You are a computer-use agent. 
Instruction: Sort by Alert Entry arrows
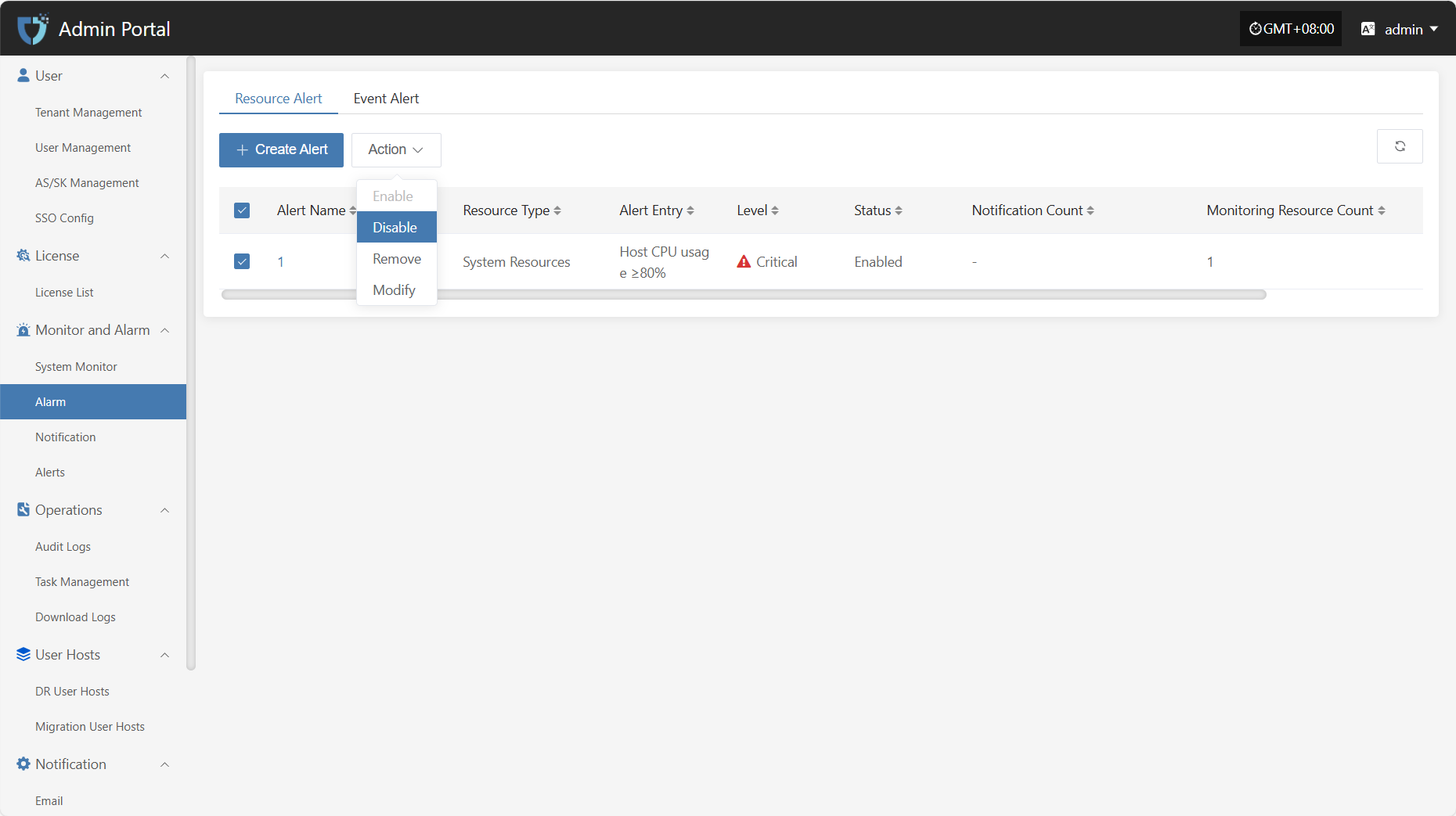690,210
